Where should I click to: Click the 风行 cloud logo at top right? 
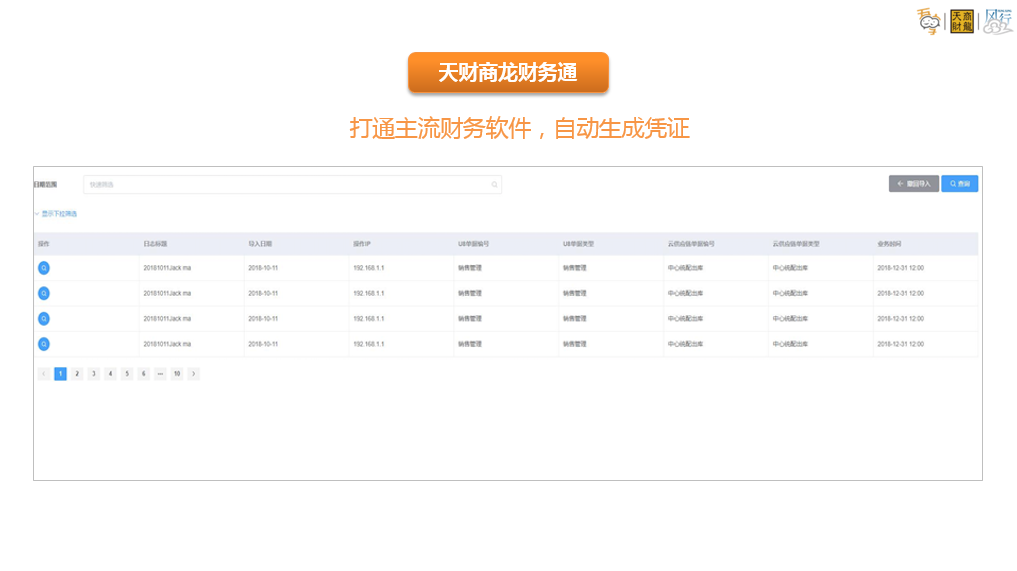998,21
